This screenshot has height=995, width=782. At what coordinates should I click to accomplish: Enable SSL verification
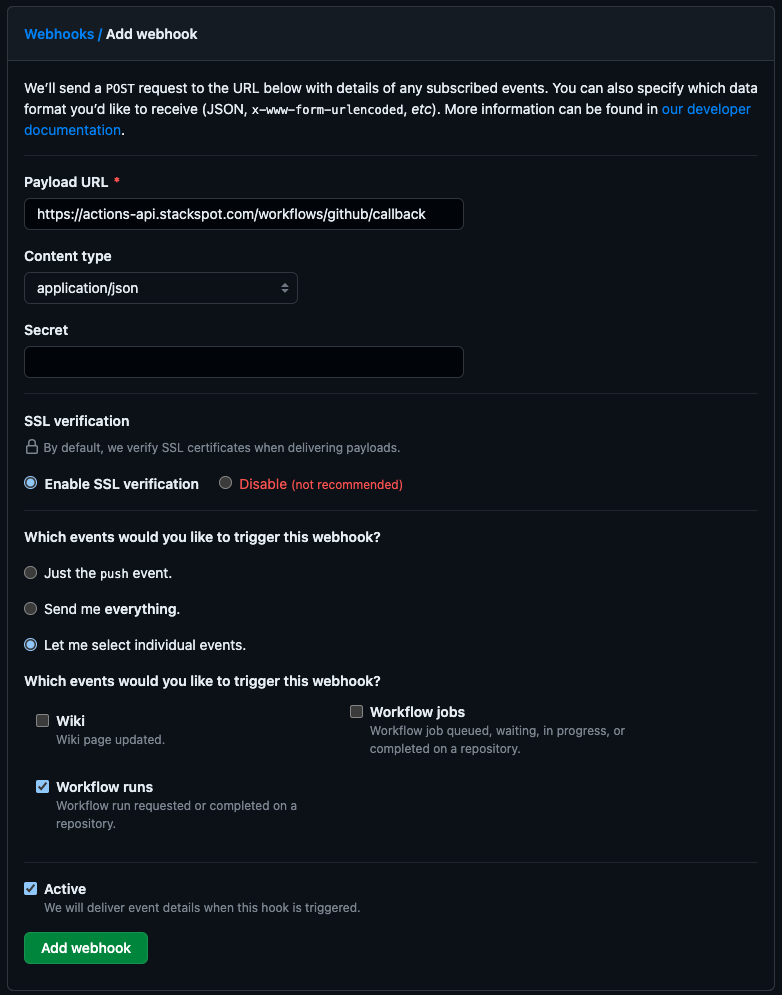coord(30,483)
